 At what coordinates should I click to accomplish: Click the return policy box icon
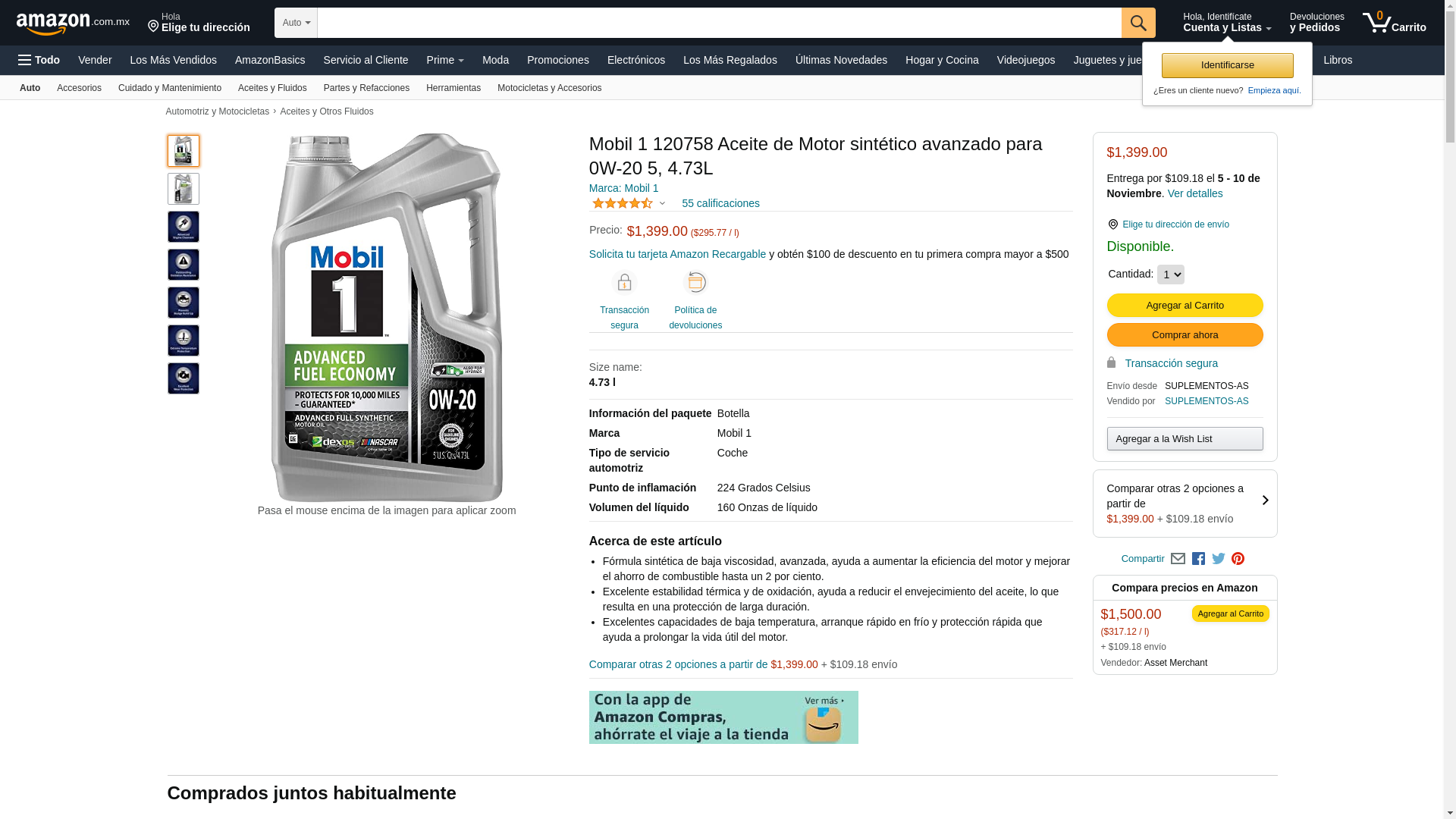click(695, 282)
